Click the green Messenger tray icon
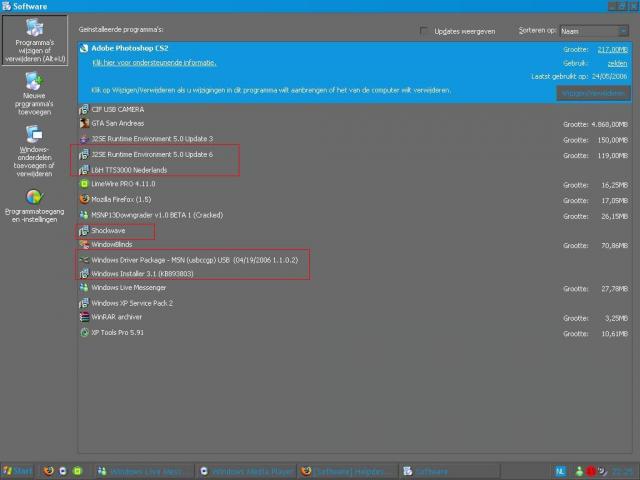Viewport: 640px width, 480px height. (x=579, y=471)
